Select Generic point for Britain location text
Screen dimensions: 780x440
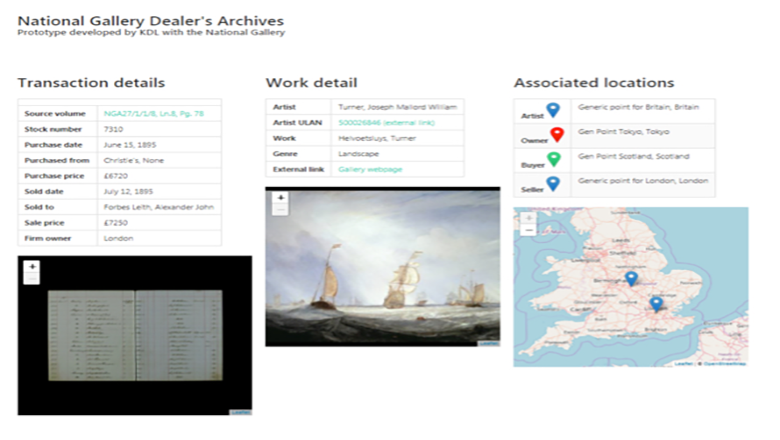[638, 107]
